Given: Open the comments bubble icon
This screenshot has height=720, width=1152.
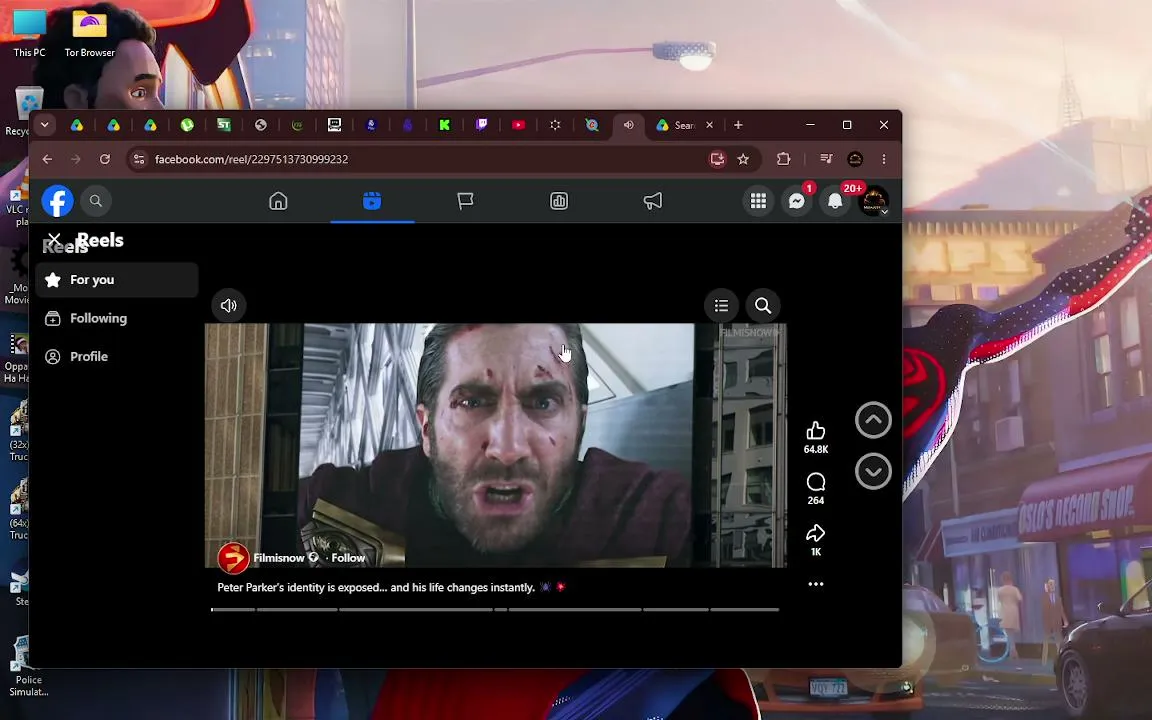Looking at the screenshot, I should [816, 482].
